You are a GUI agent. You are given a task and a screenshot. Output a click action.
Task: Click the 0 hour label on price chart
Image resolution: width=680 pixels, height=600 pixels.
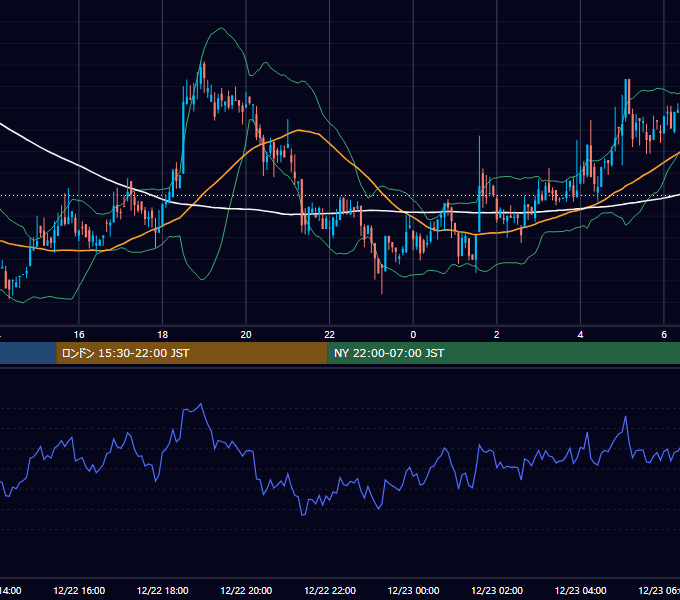tap(413, 334)
